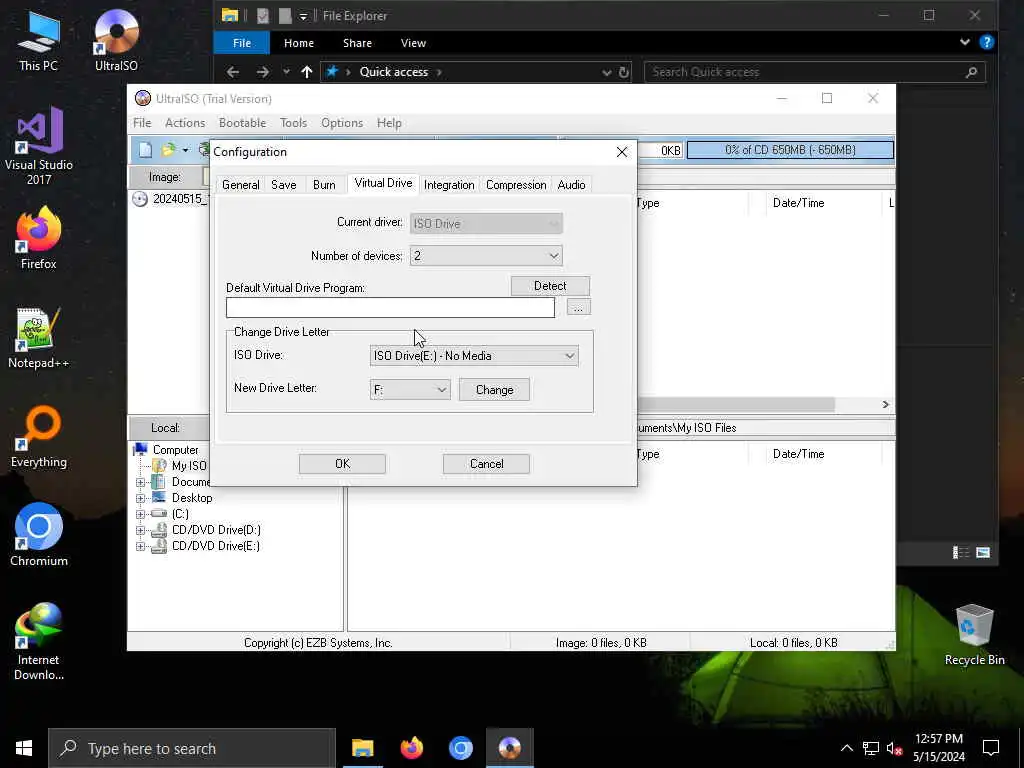Click the Virtual Drive tab

pyautogui.click(x=383, y=183)
